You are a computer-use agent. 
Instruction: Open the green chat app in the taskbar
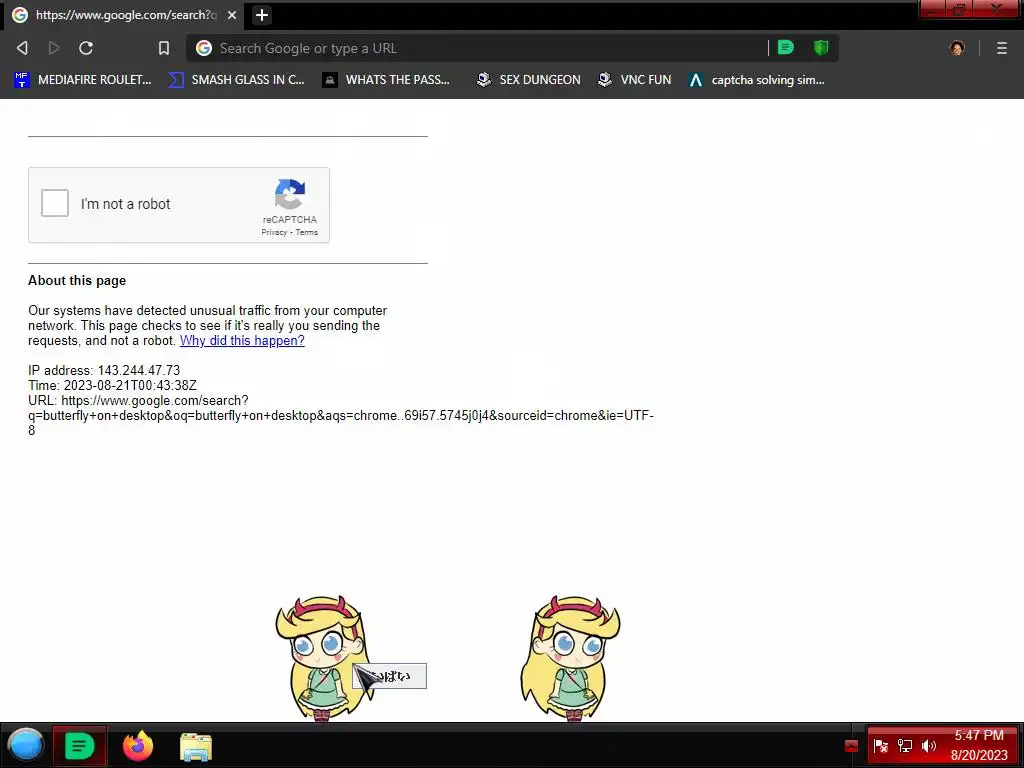79,745
